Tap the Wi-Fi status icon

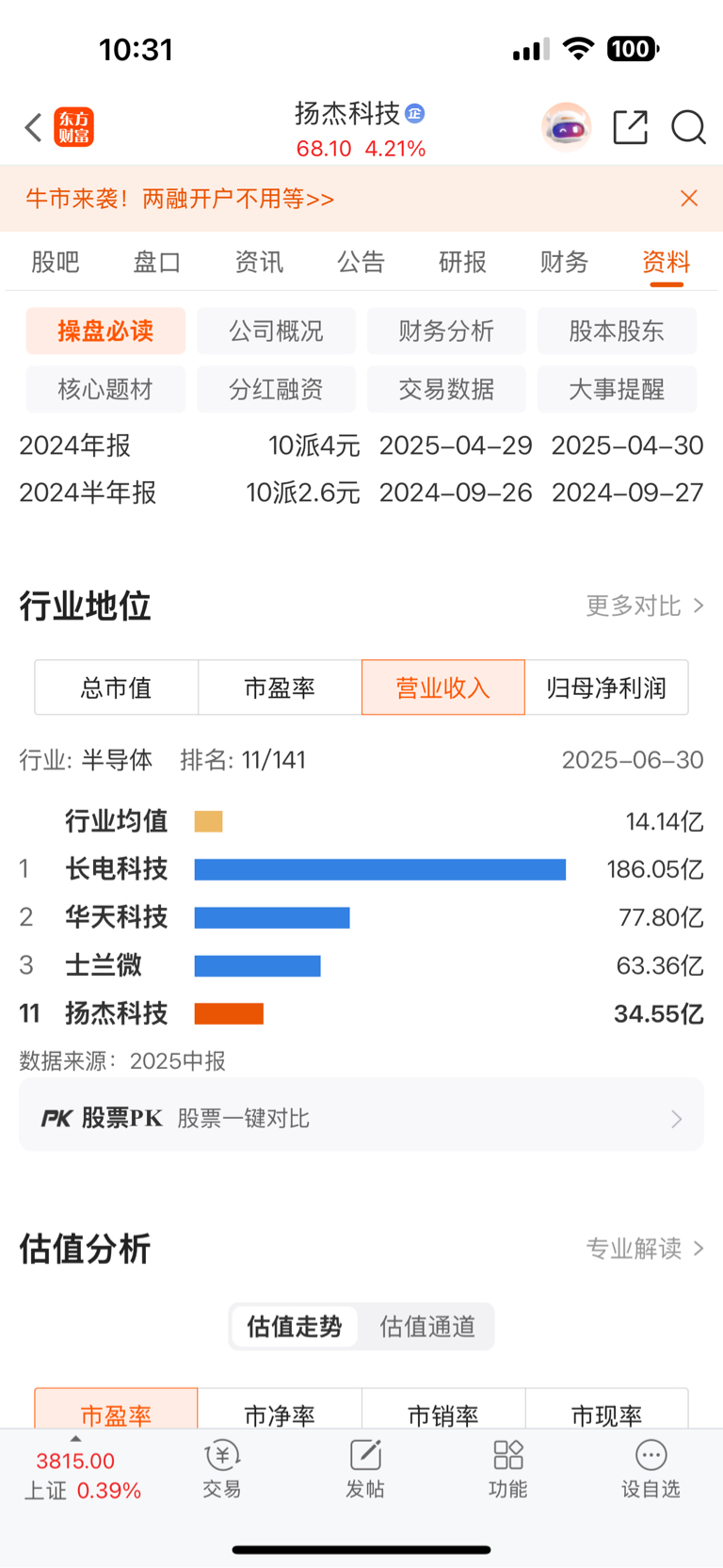(578, 49)
